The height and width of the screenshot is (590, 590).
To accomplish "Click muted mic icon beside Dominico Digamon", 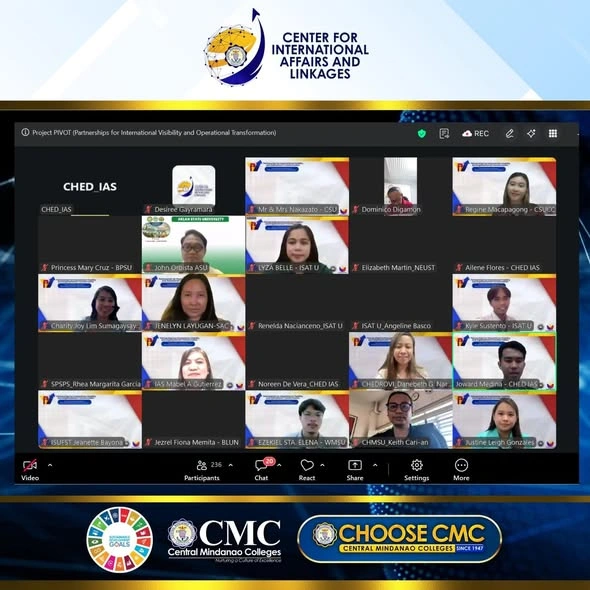I will click(x=356, y=209).
